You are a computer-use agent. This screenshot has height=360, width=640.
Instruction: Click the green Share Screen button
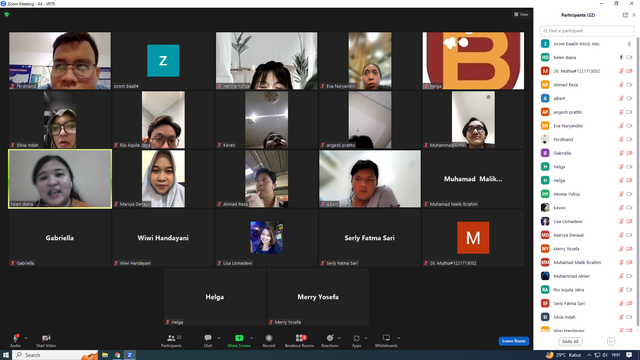(x=239, y=340)
